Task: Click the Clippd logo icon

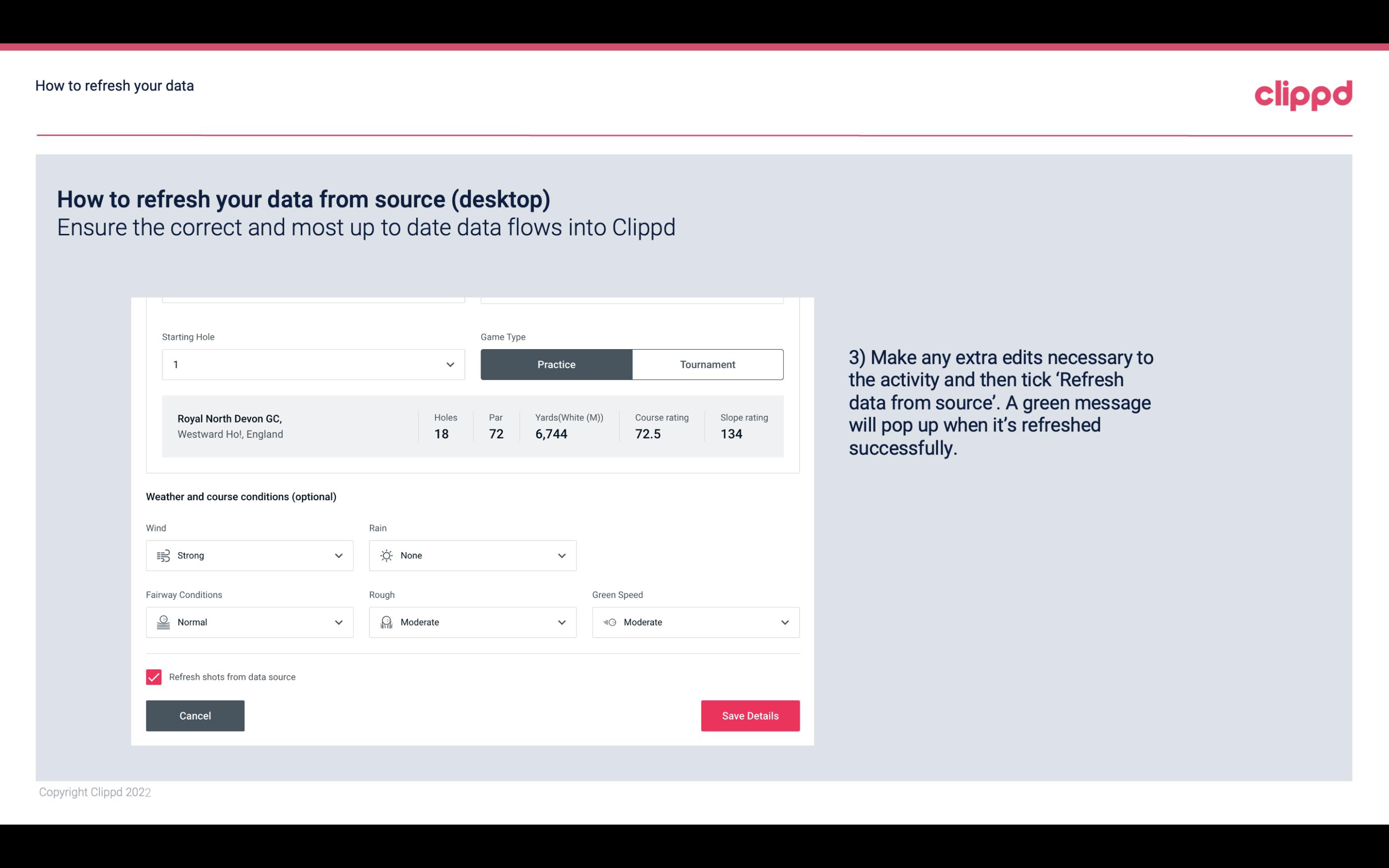Action: [1303, 94]
